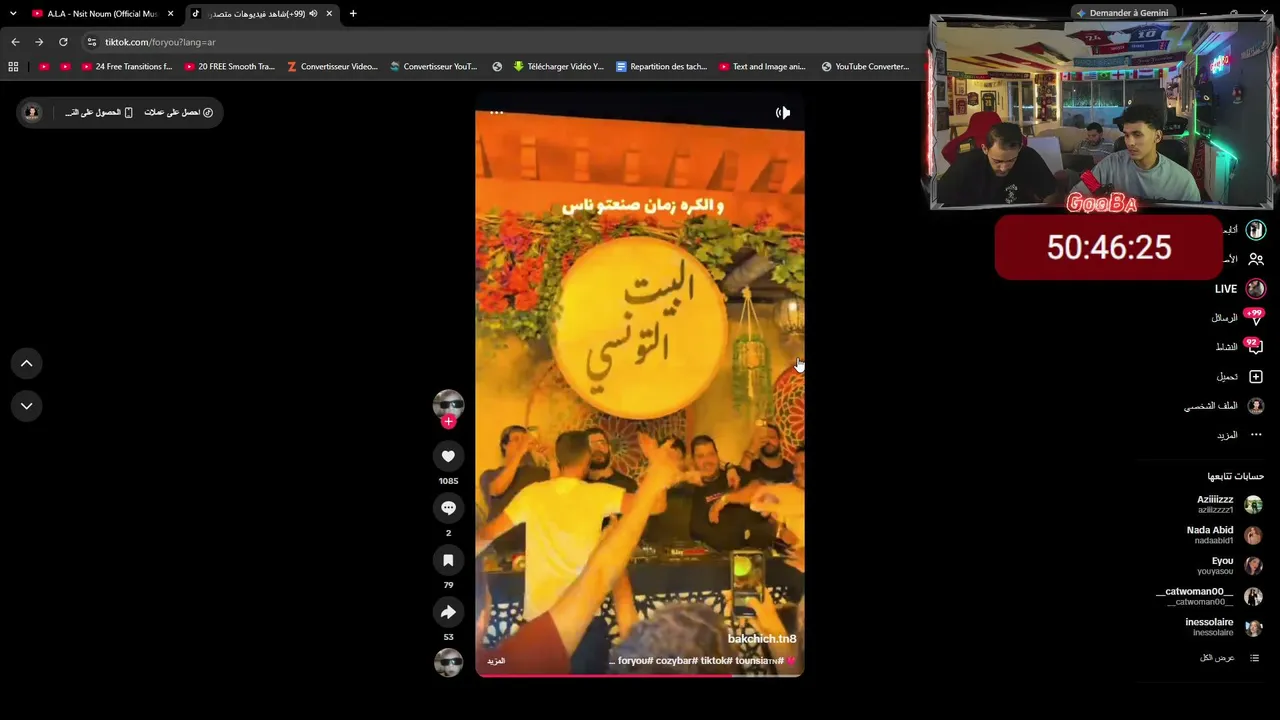The height and width of the screenshot is (720, 1280).
Task: Open the LIVE section in the sidebar
Action: pos(1239,289)
